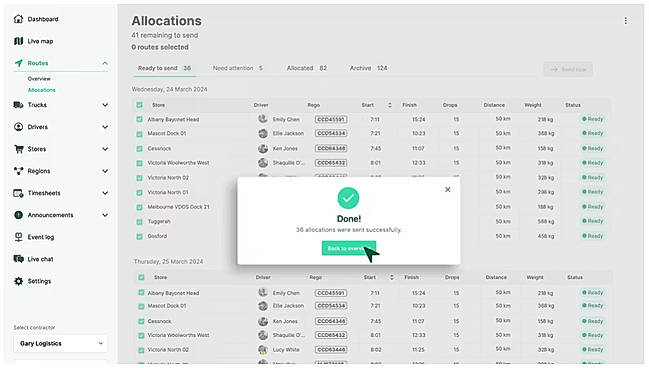Screen dimensions: 649x368
Task: Click the green success checkmark icon
Action: [348, 198]
